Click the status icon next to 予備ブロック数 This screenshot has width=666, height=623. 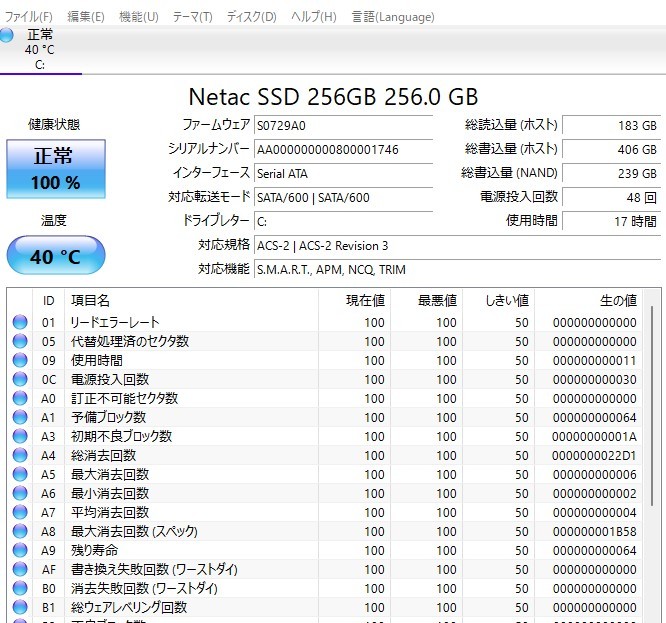coord(19,418)
